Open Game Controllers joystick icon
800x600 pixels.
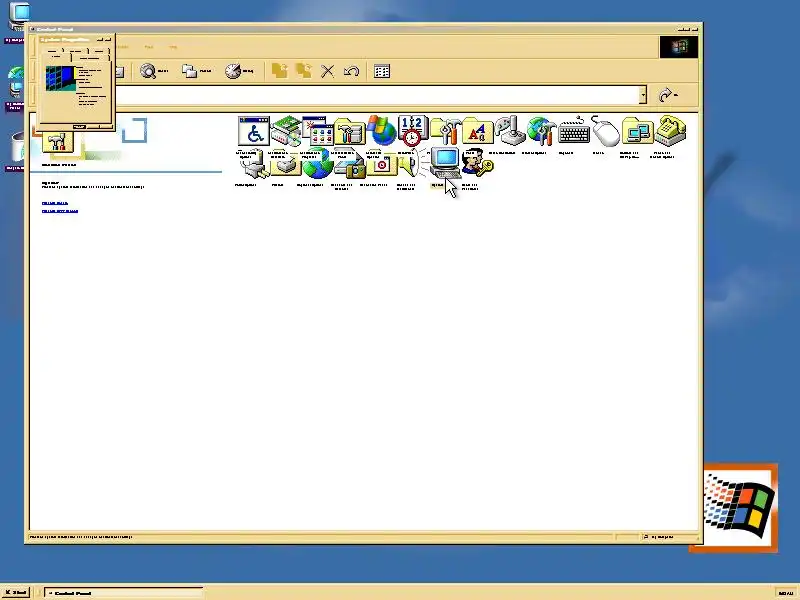pyautogui.click(x=510, y=131)
